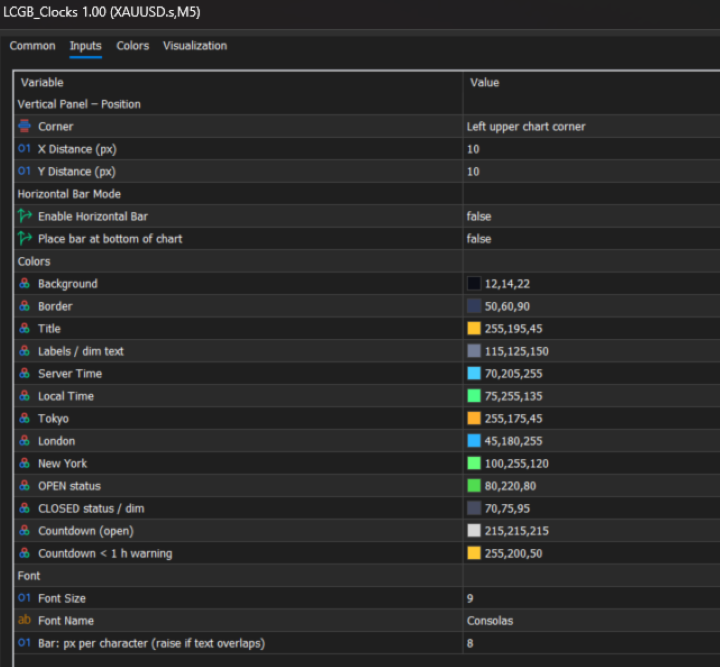Click the Place bar at bottom icon

coord(24,238)
